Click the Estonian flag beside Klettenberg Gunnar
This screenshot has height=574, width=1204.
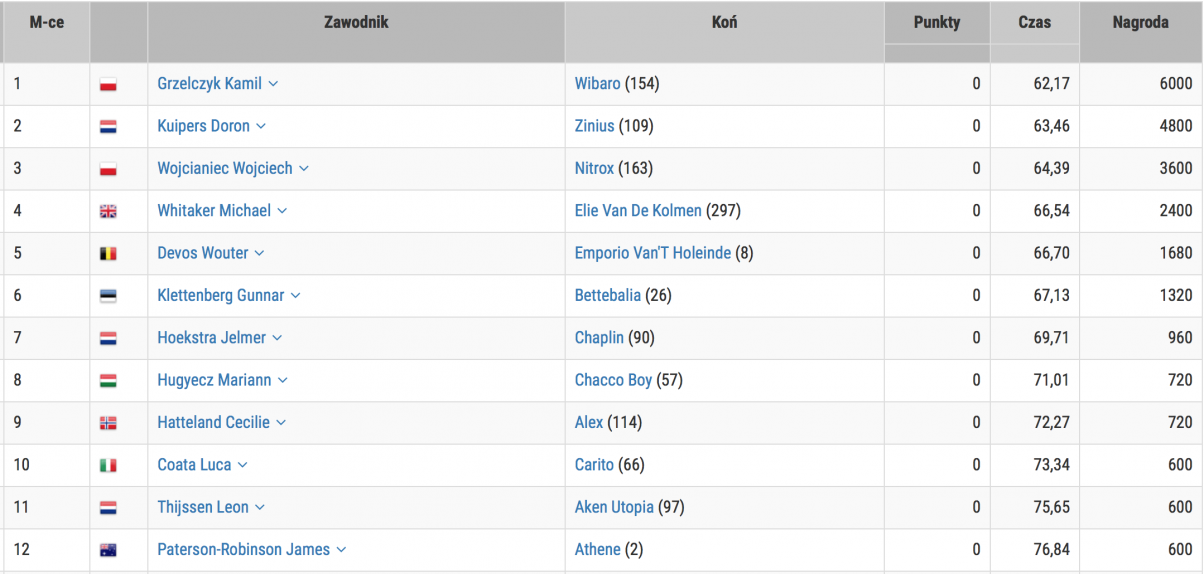108,296
